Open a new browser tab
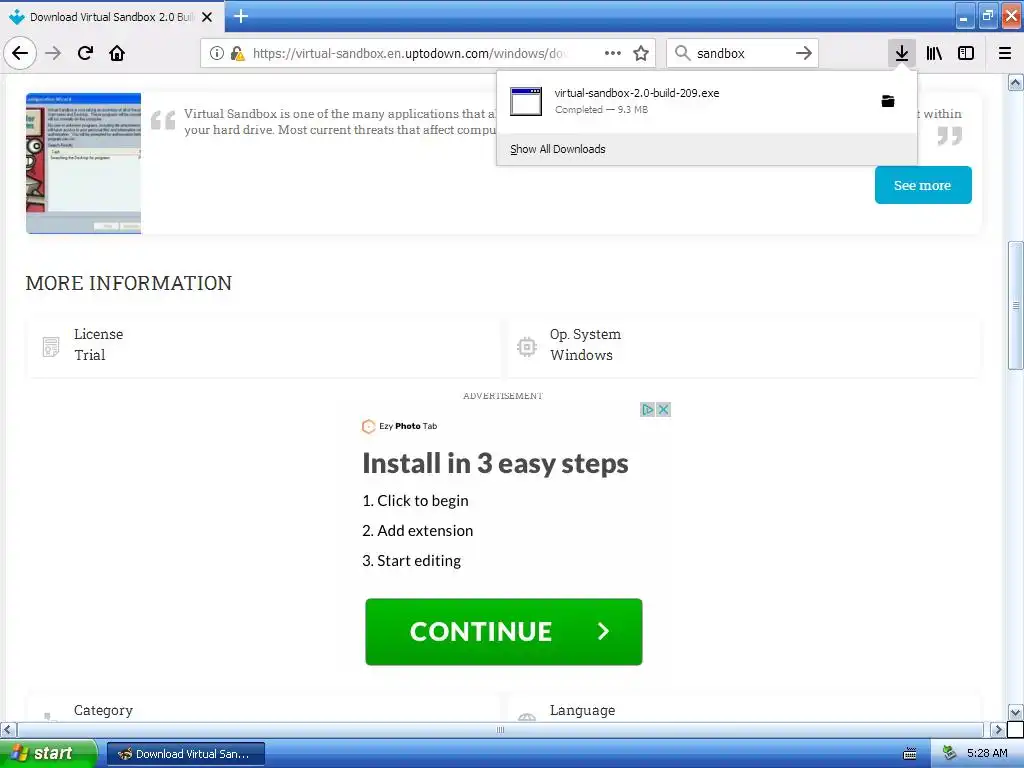This screenshot has width=1024, height=768. pyautogui.click(x=240, y=16)
